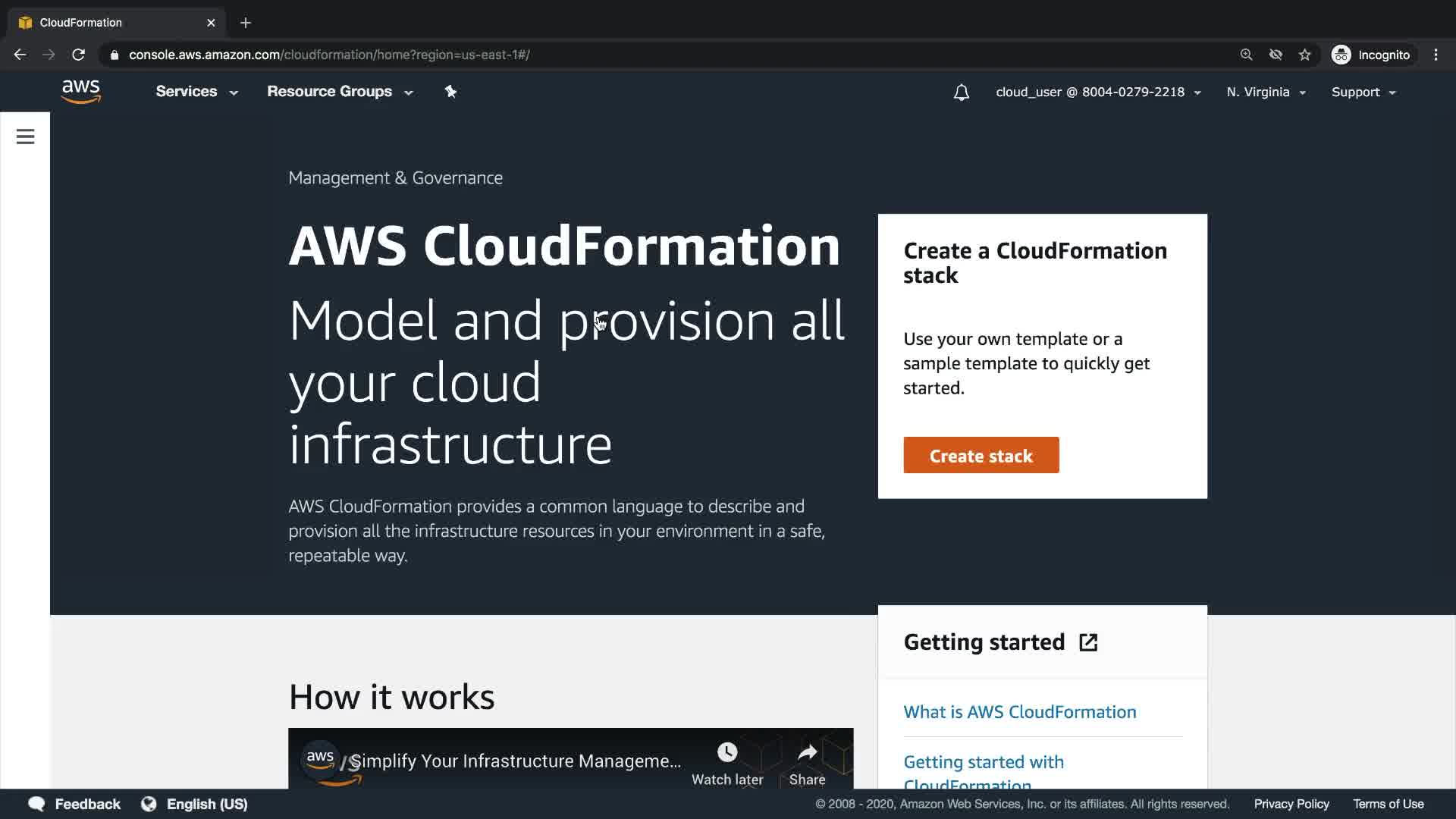Reload the page using refresh icon
Image resolution: width=1456 pixels, height=819 pixels.
point(78,55)
